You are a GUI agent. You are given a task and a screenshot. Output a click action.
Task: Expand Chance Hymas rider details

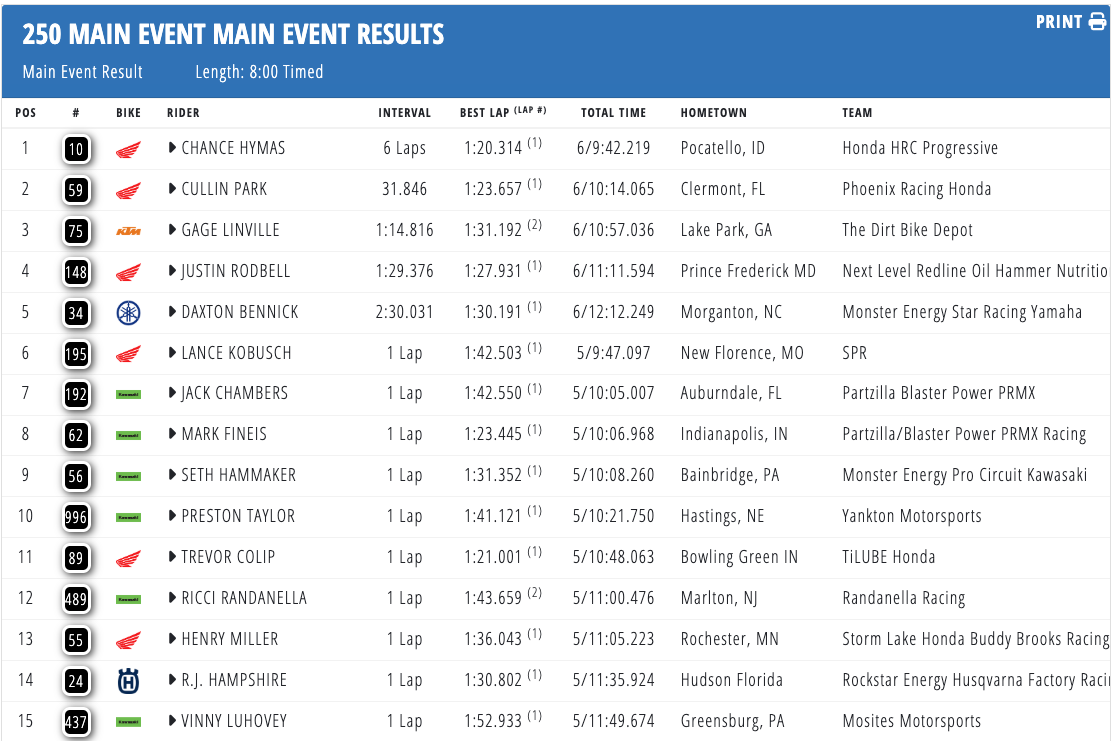[173, 149]
